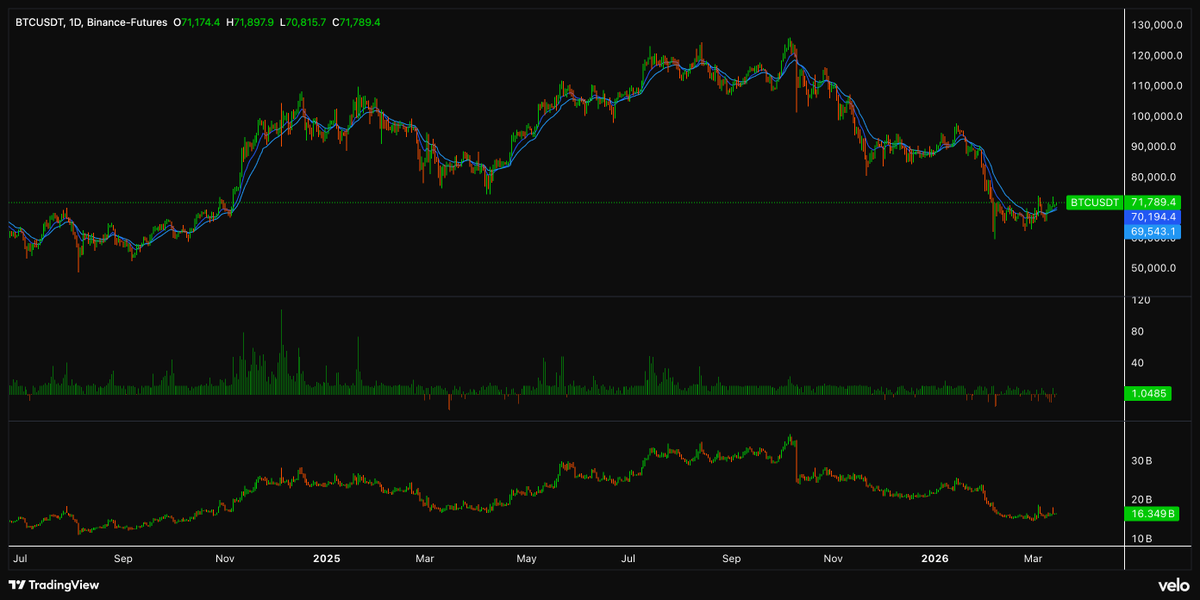Click the 90,000.0 price axis label
The height and width of the screenshot is (600, 1200).
click(1155, 147)
